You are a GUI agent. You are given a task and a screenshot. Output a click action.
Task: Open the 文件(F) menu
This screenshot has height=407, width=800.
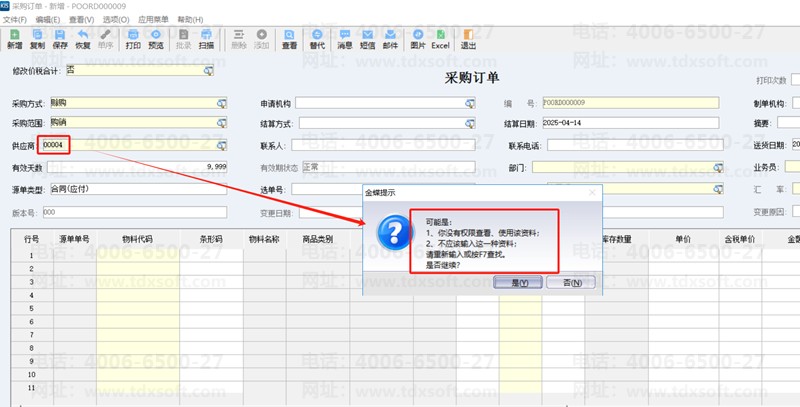(15, 19)
